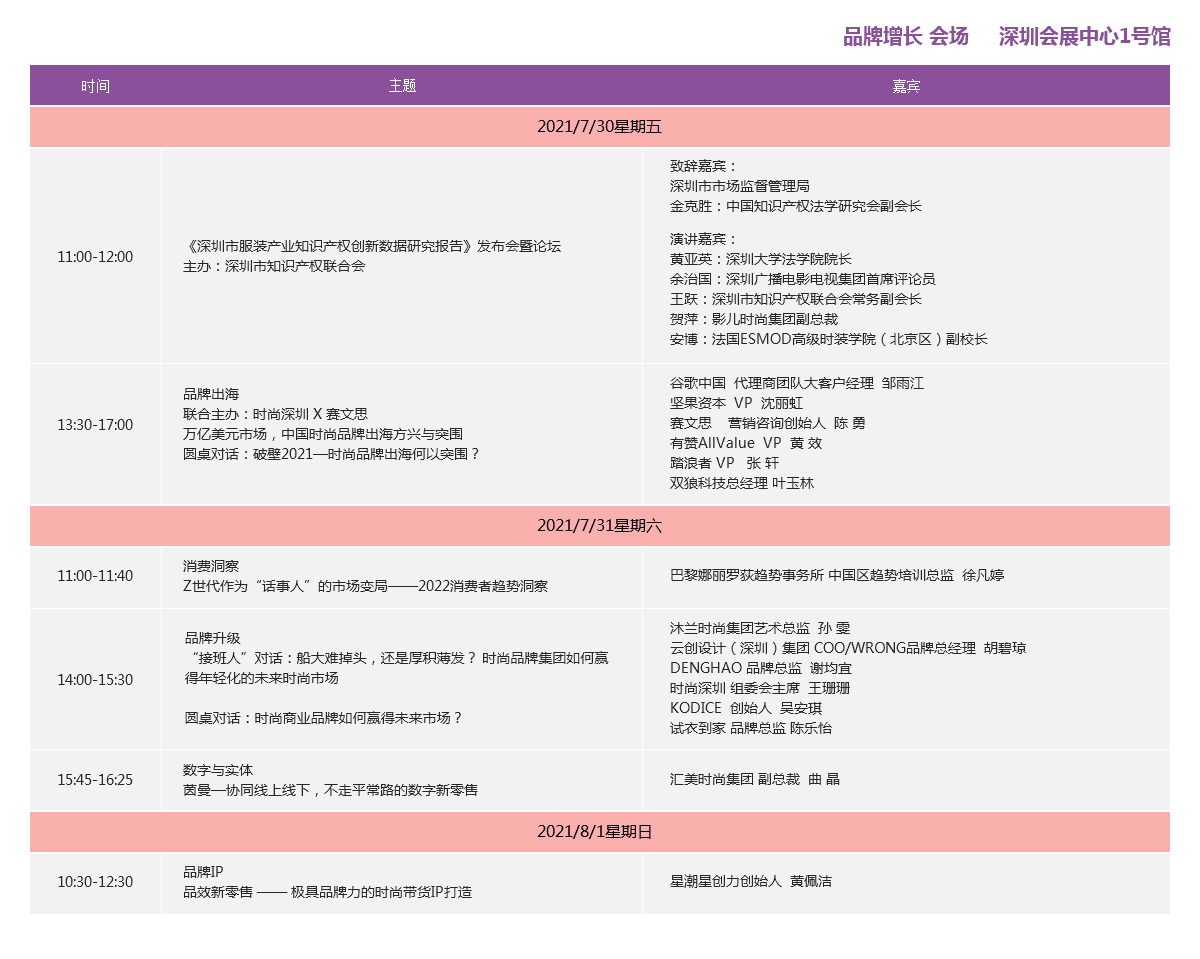Screen dimensions: 1200x959
Task: Select the 15:45-16:25 time cell
Action: click(x=95, y=780)
